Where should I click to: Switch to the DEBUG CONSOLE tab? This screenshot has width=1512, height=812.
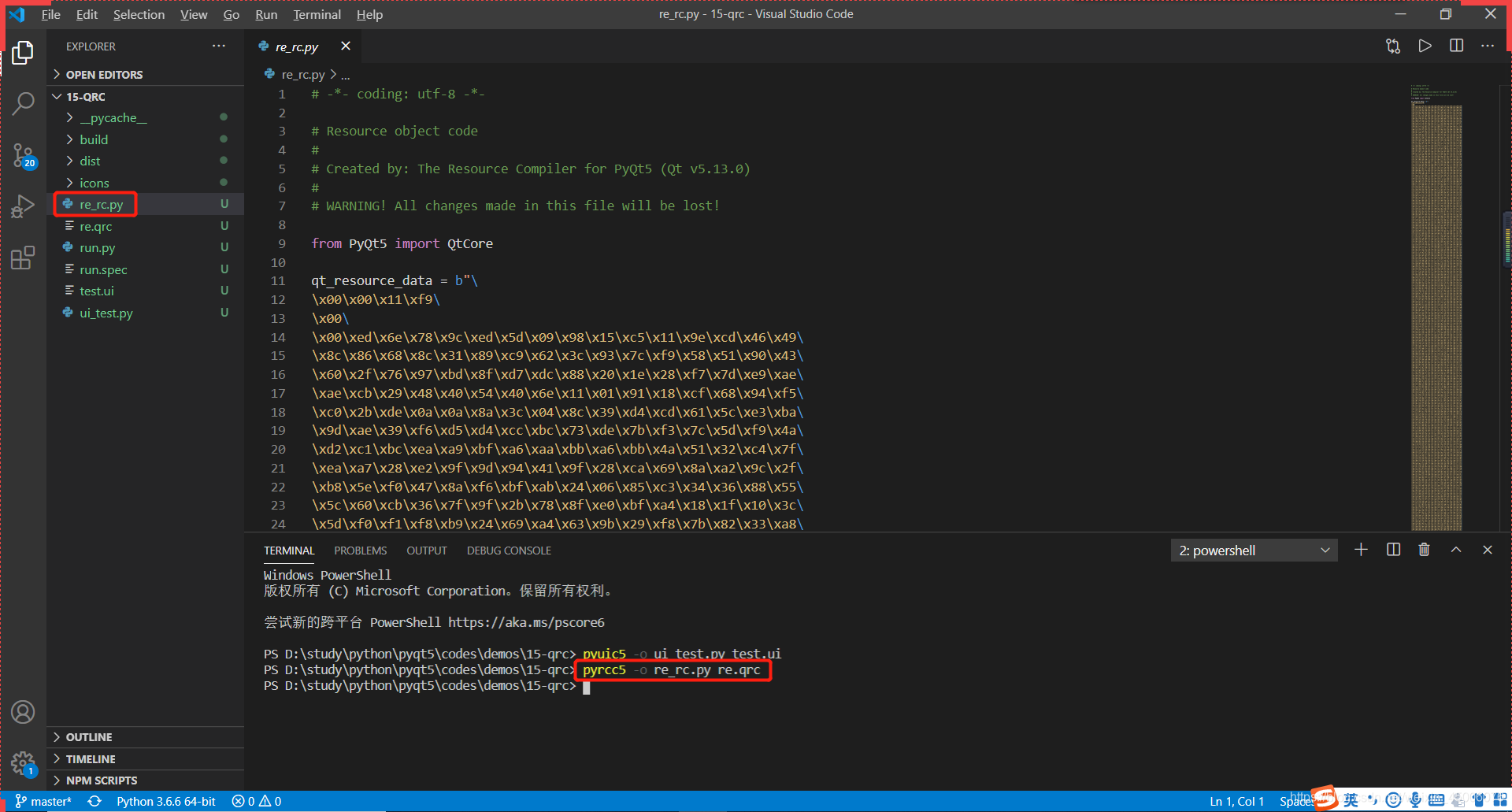[x=509, y=551]
